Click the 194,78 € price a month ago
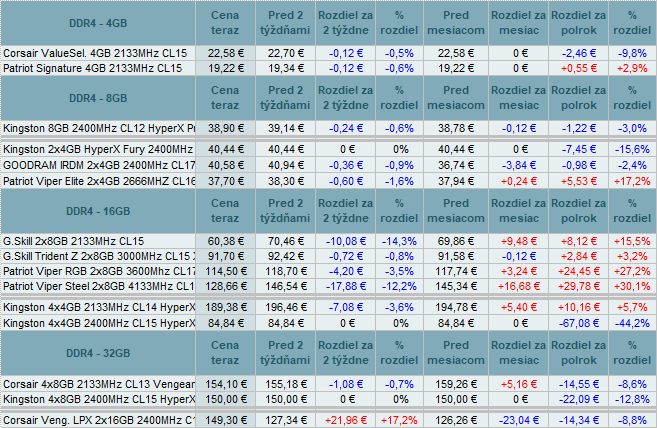This screenshot has height=428, width=657. (x=456, y=308)
